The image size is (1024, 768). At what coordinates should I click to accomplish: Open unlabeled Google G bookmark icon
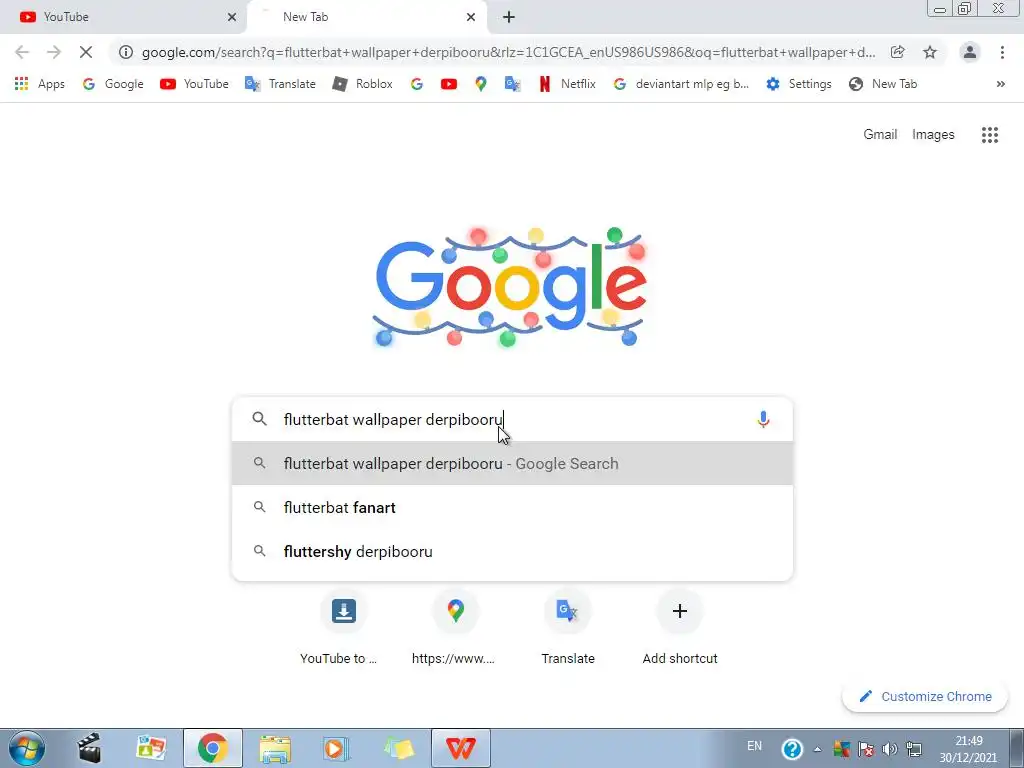(417, 84)
